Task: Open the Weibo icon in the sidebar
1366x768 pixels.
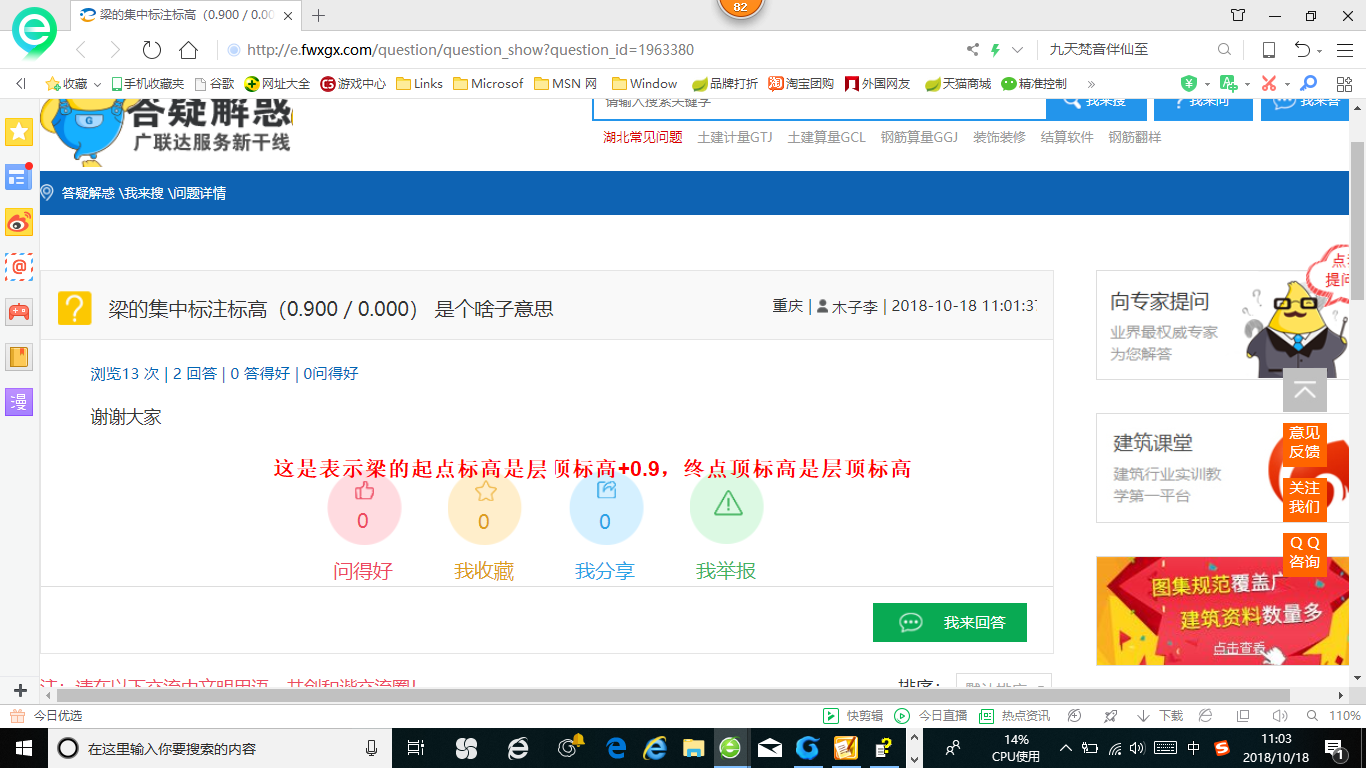Action: click(x=19, y=222)
